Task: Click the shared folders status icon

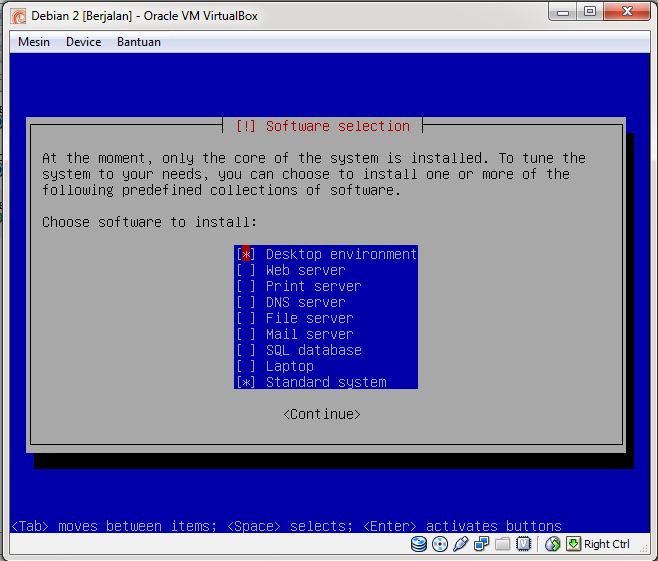Action: (502, 544)
